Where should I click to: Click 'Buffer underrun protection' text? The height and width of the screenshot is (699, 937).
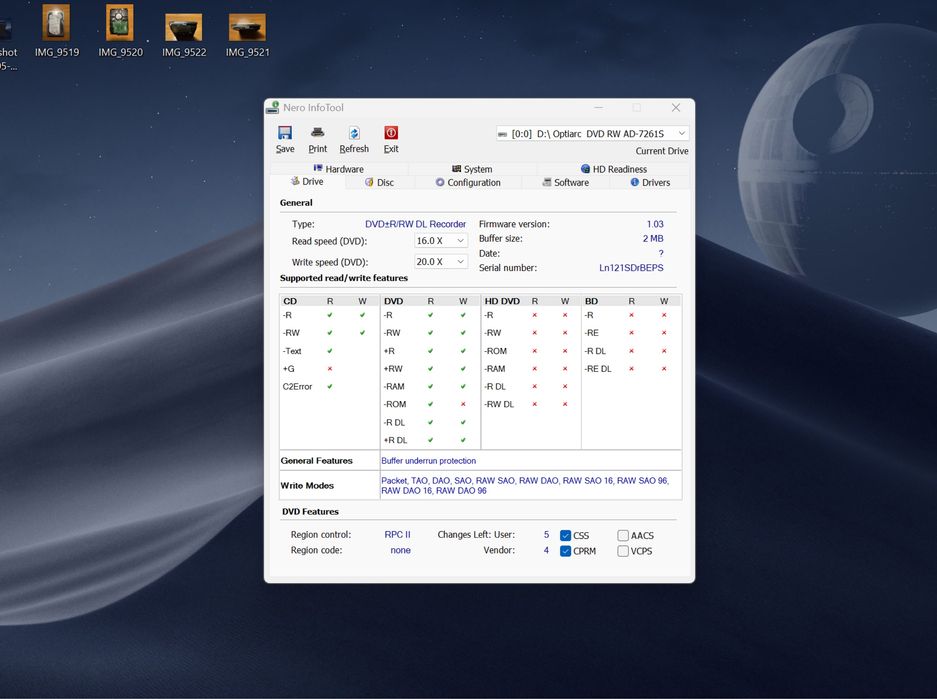(x=428, y=461)
